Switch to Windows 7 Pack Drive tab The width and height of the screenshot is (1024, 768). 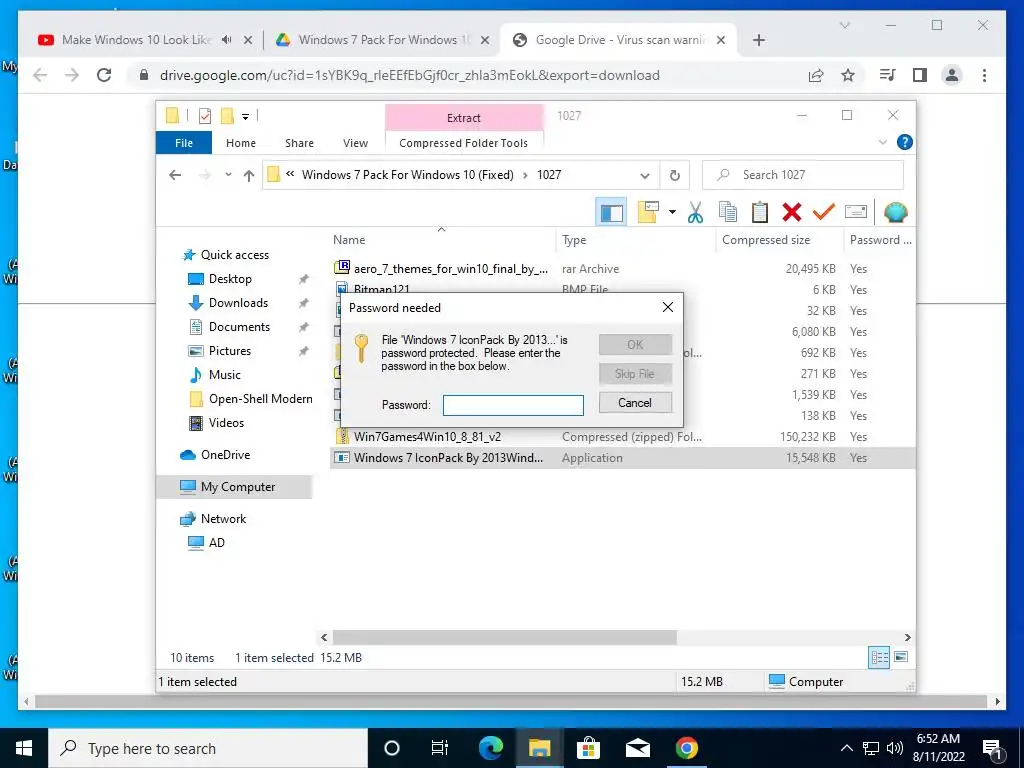(x=382, y=40)
